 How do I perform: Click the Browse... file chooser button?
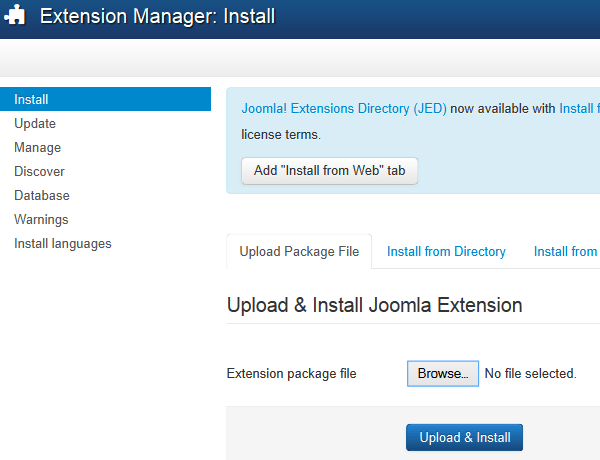(x=443, y=374)
